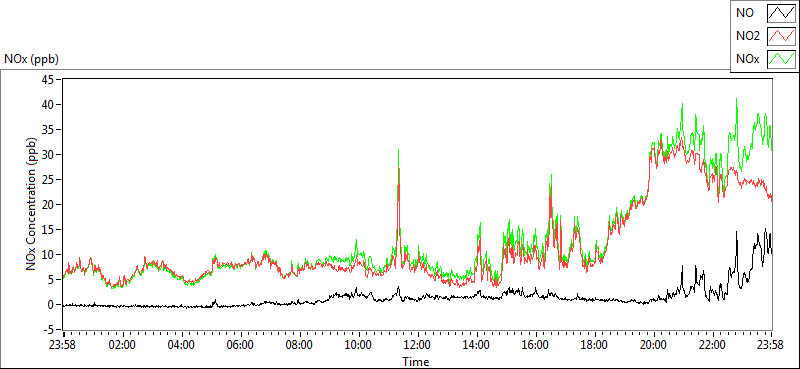Click the 14:00 time tick label
Viewport: 800px width, 369px height.
tap(477, 344)
